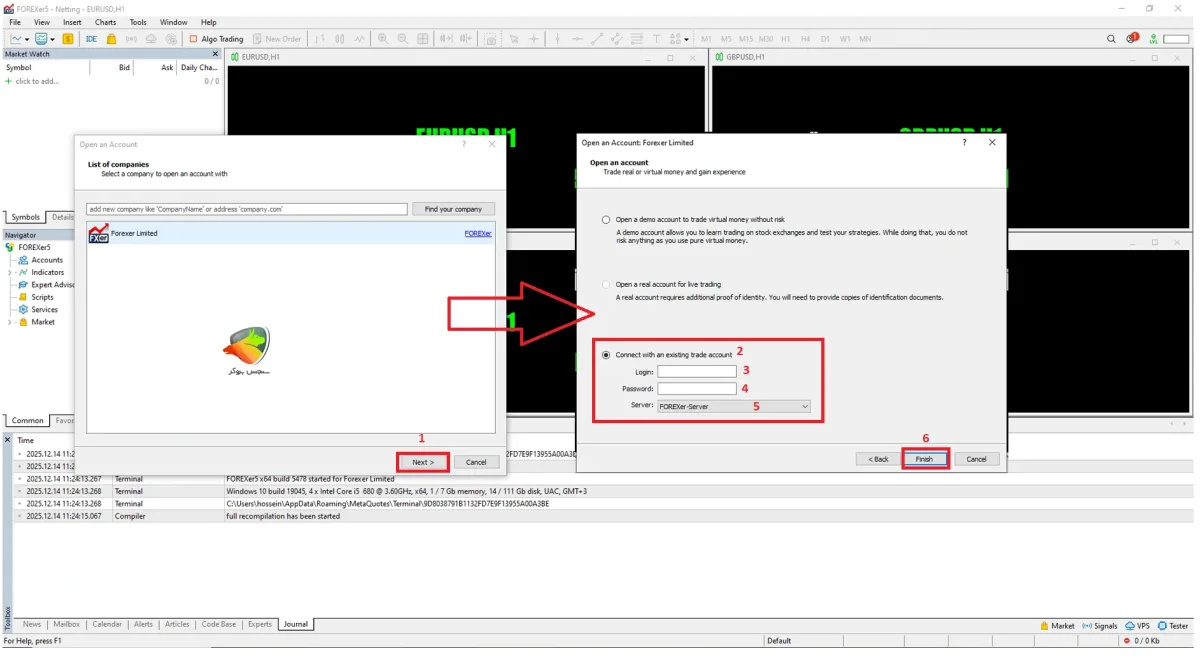Switch to the Code Base tab
The height and width of the screenshot is (656, 1200).
(219, 624)
